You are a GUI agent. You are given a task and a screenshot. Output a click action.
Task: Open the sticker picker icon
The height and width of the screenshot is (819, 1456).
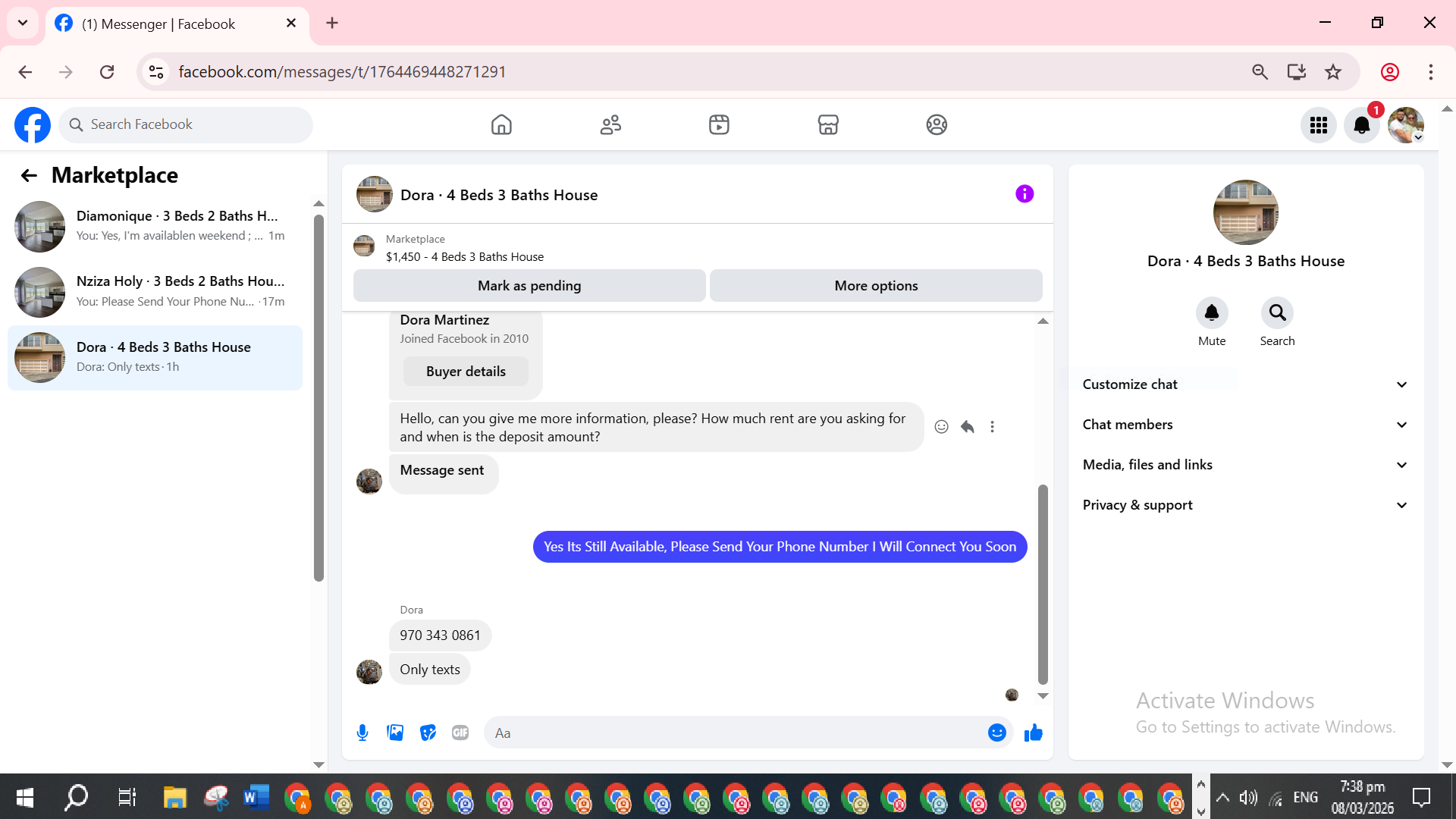[428, 733]
